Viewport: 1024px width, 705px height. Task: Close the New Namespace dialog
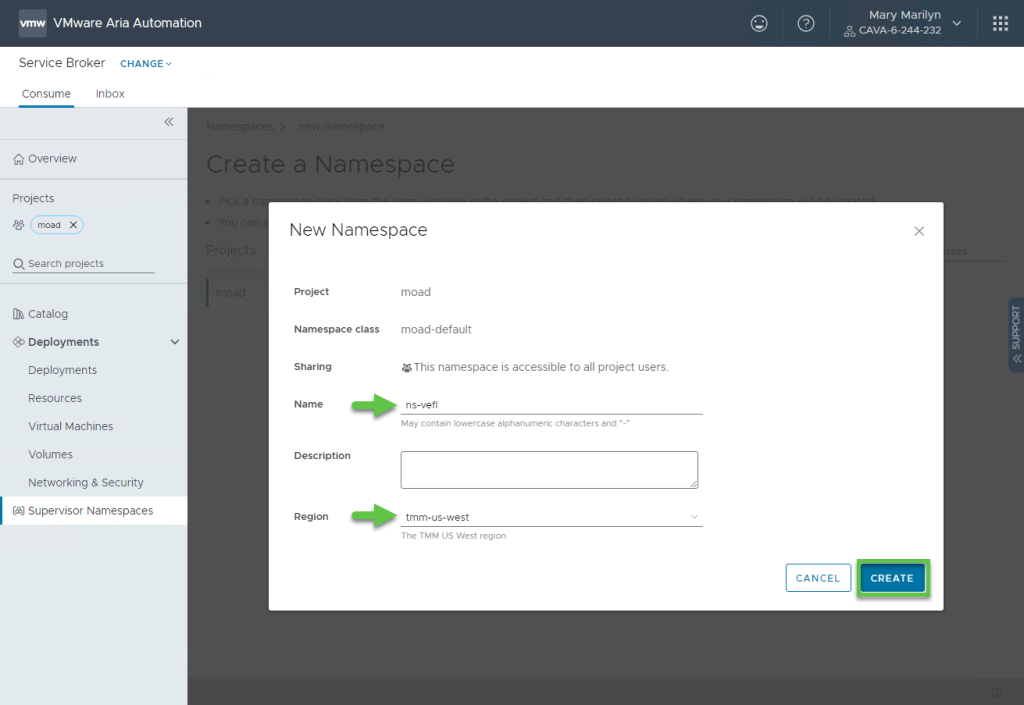pyautogui.click(x=919, y=231)
